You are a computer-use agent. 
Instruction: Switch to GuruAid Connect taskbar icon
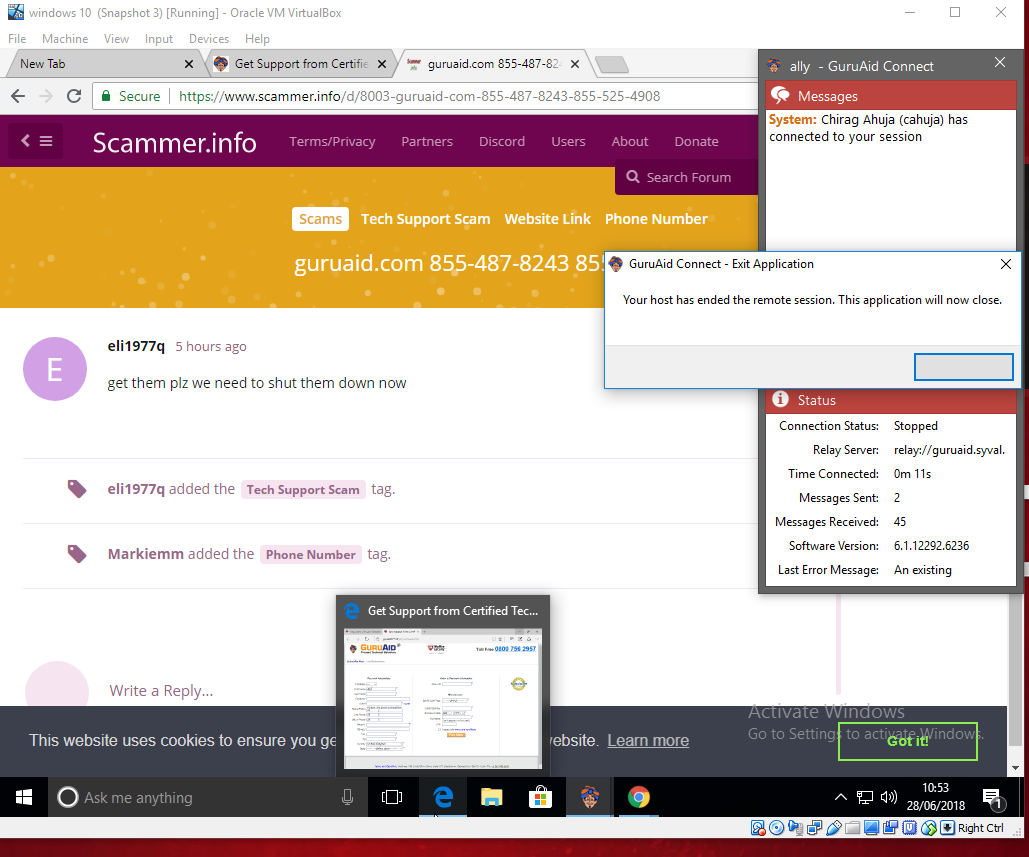589,797
